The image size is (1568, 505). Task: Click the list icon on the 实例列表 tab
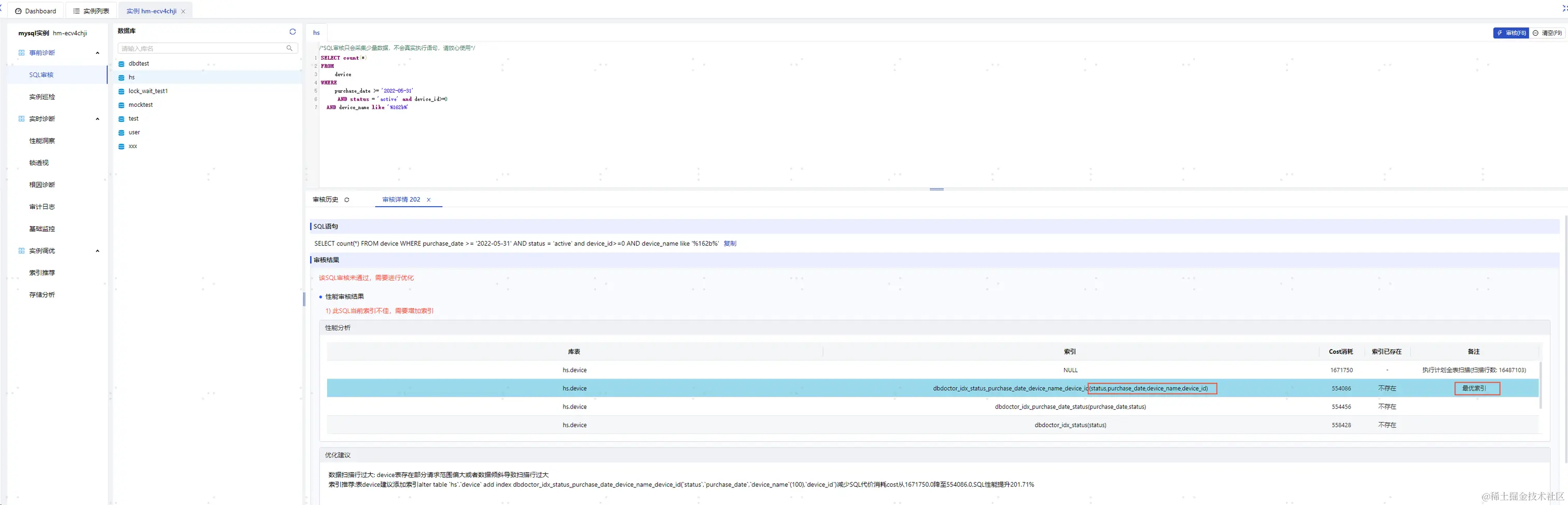click(76, 11)
